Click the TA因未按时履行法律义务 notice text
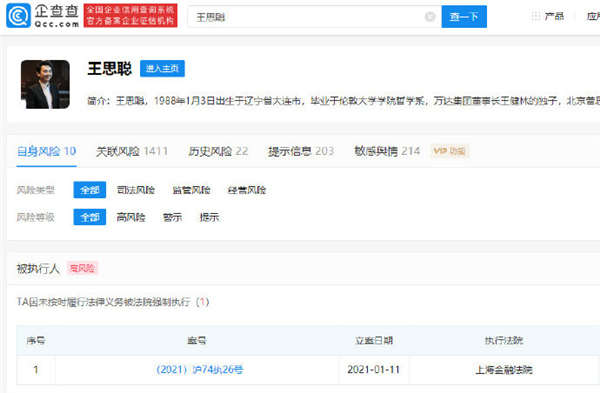 [x=113, y=302]
